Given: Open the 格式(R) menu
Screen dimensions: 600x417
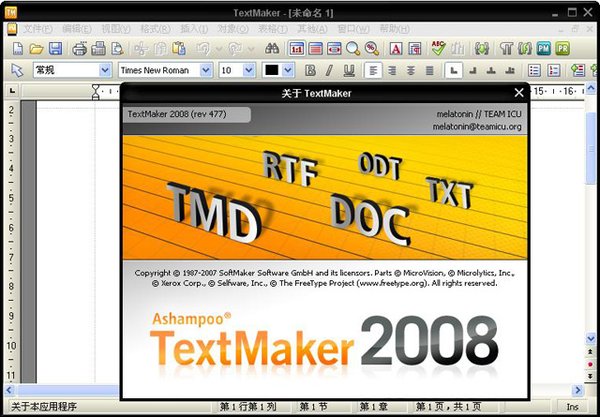Looking at the screenshot, I should click(155, 29).
